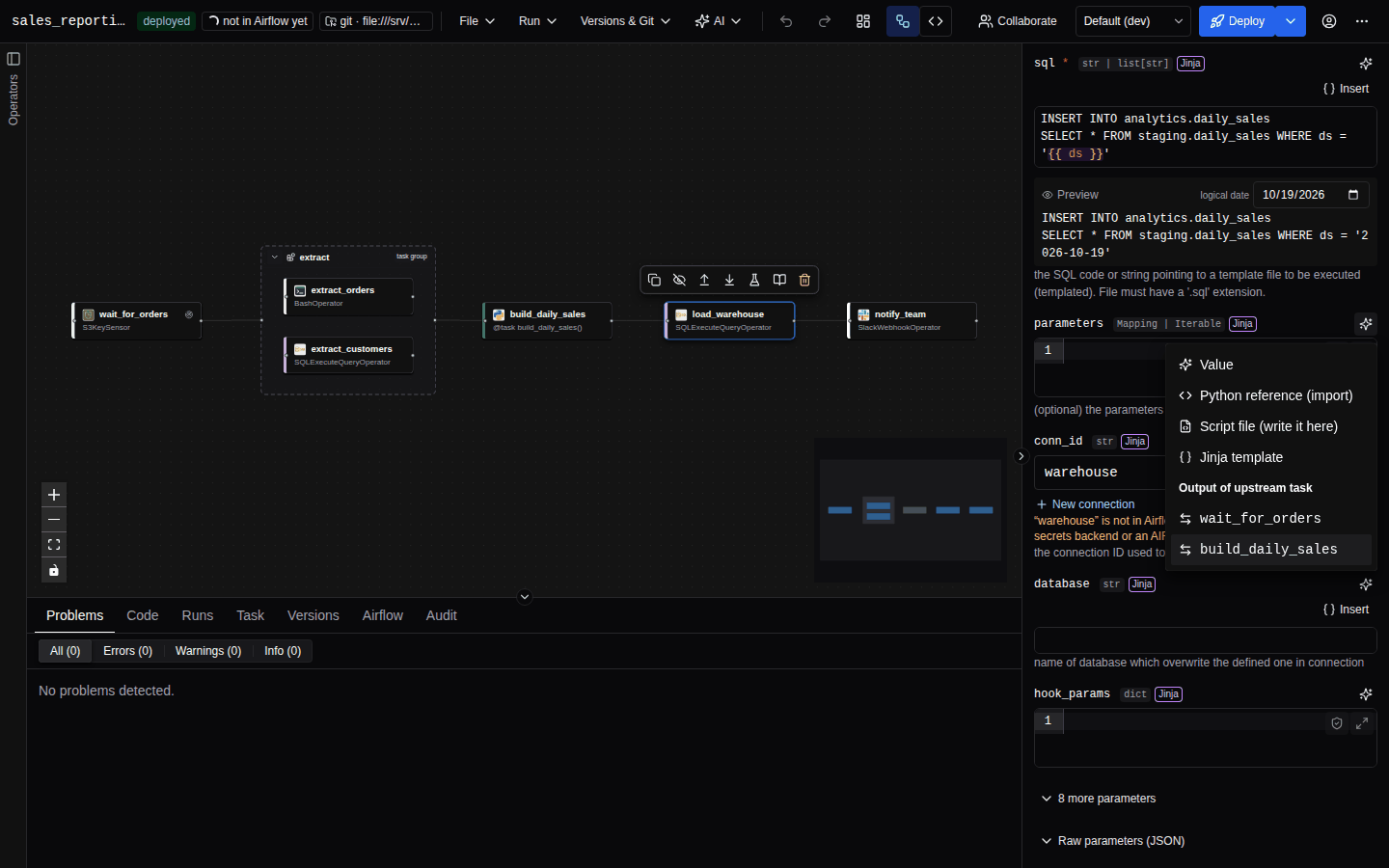Image resolution: width=1389 pixels, height=868 pixels.
Task: Open the three-dots more options menu
Action: [x=1362, y=21]
